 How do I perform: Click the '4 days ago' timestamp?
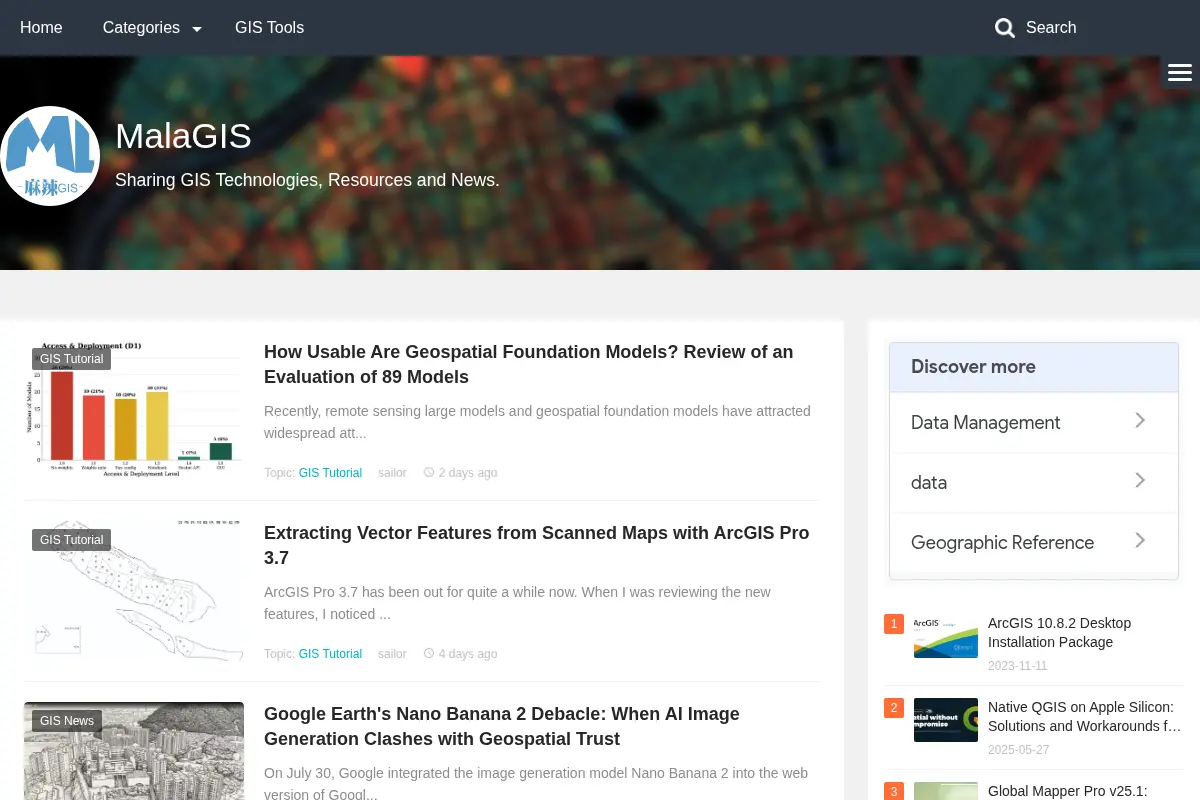pyautogui.click(x=468, y=653)
